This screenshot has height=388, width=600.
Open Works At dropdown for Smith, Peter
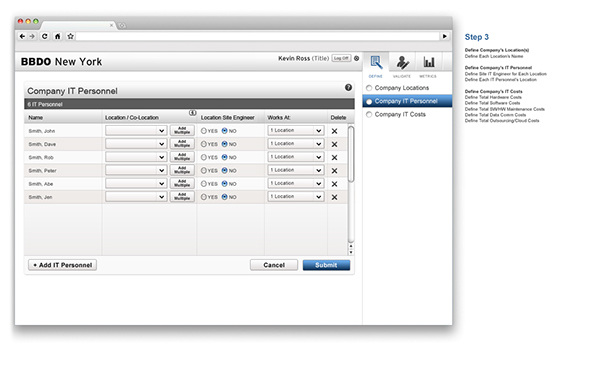[x=296, y=170]
